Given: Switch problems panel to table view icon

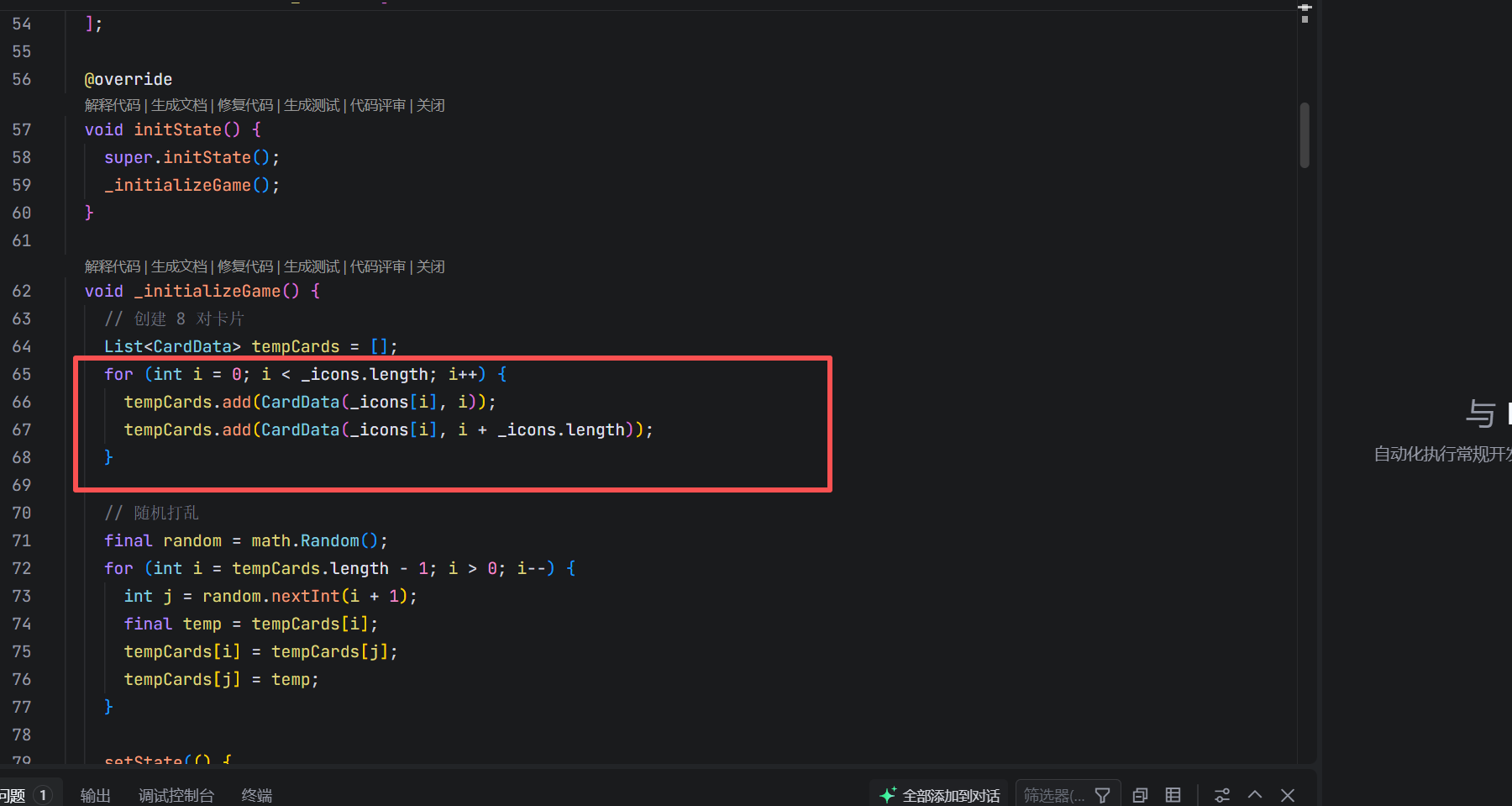Looking at the screenshot, I should [x=1173, y=795].
